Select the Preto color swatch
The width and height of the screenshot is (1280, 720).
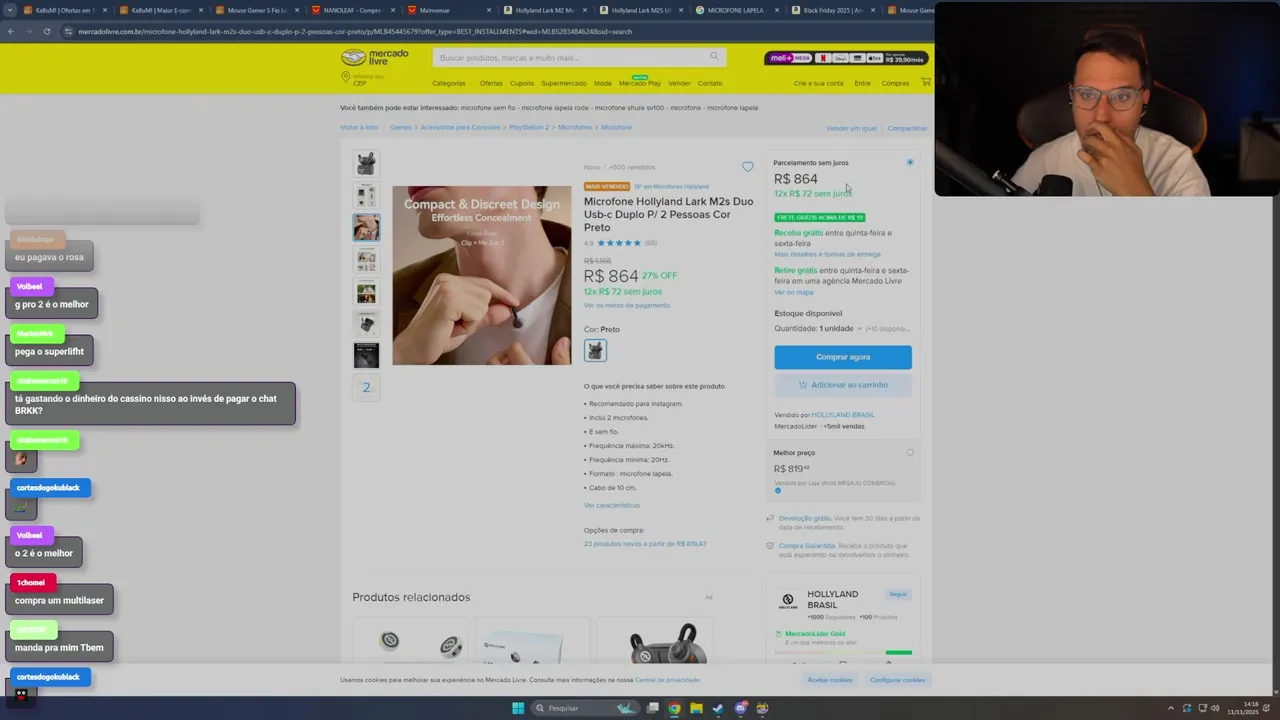click(595, 350)
